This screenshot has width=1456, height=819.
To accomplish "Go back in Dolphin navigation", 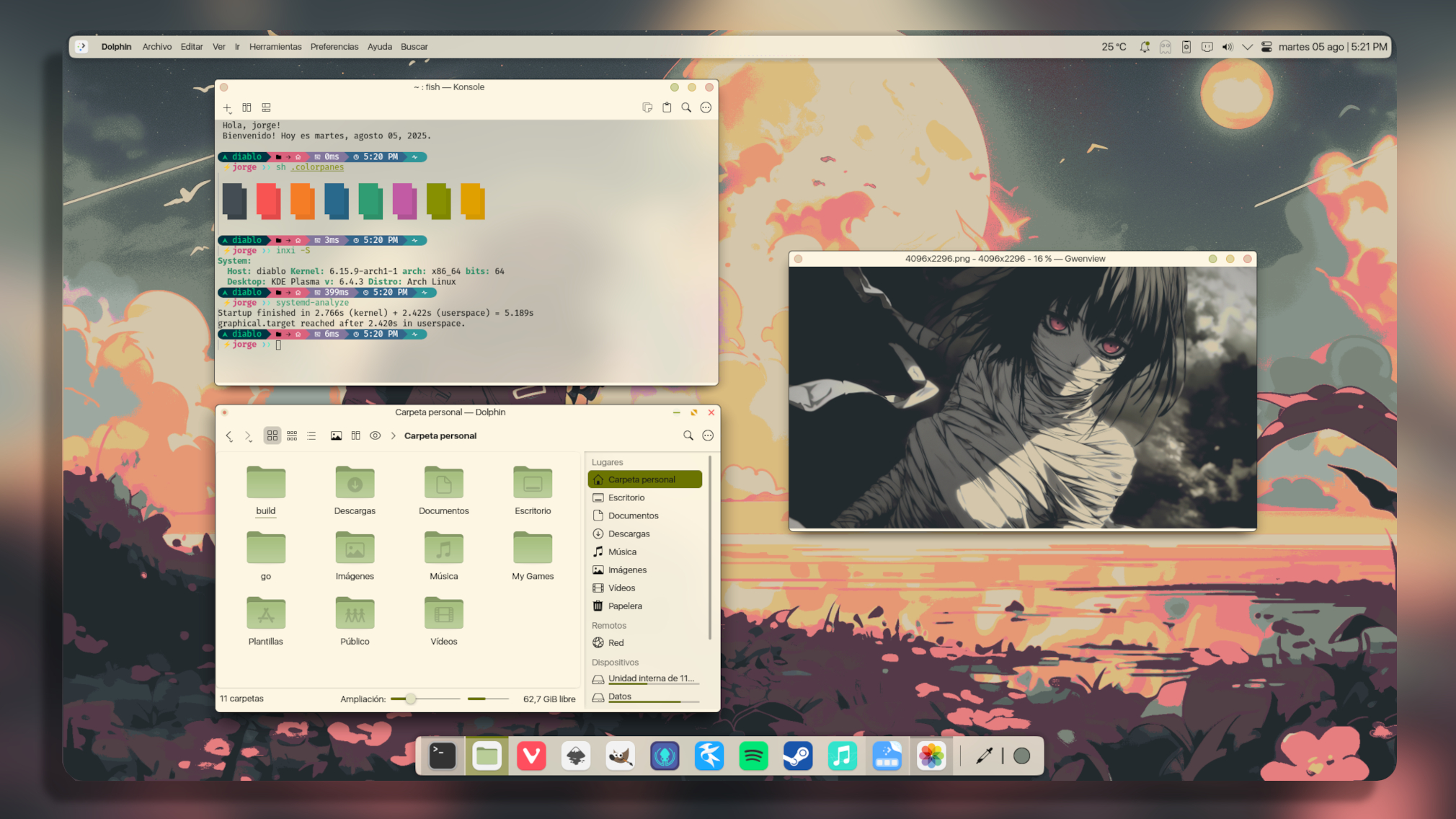I will click(x=229, y=435).
